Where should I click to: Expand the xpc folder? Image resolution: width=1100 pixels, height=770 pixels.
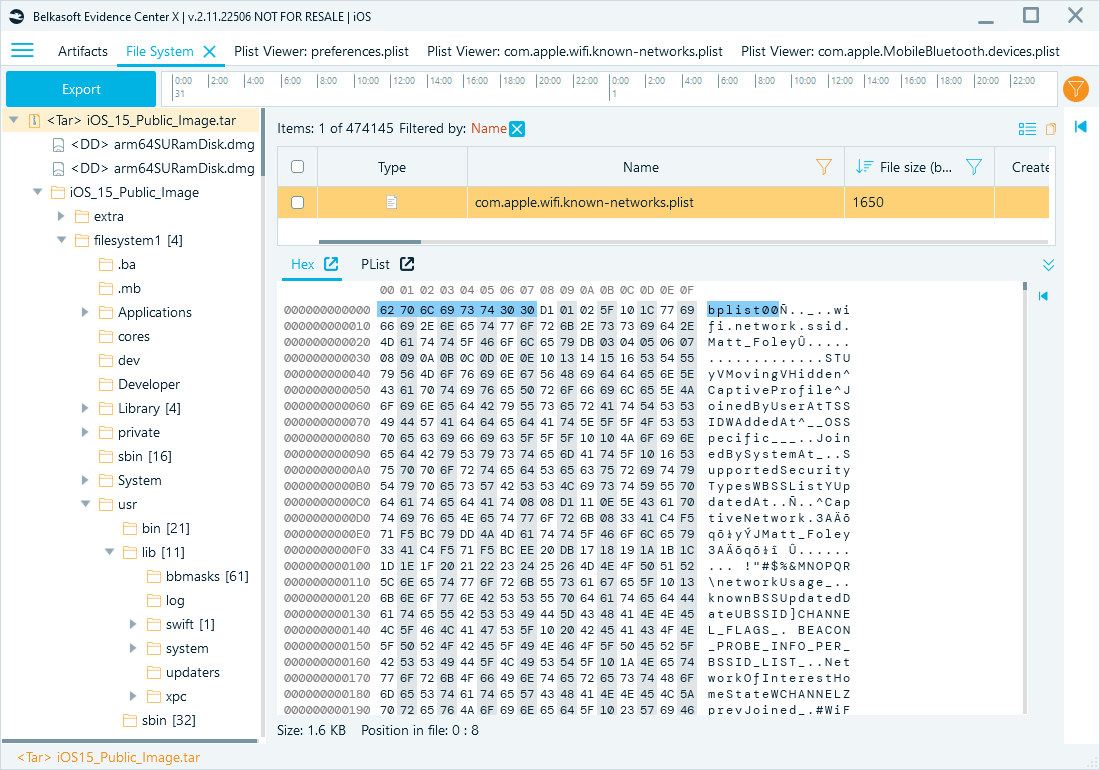coord(133,696)
